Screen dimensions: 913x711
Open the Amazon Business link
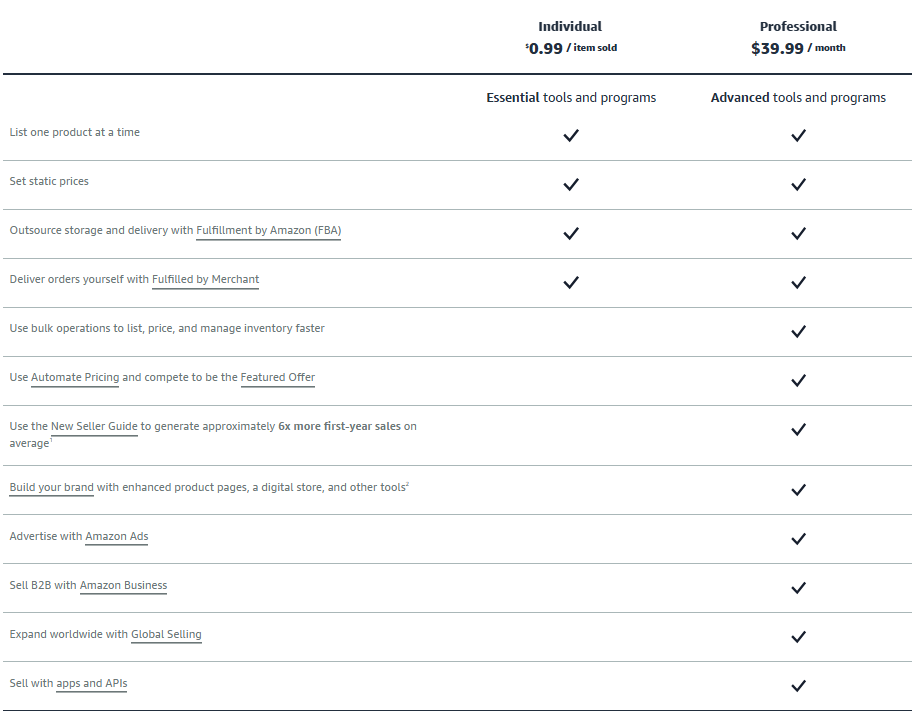123,585
